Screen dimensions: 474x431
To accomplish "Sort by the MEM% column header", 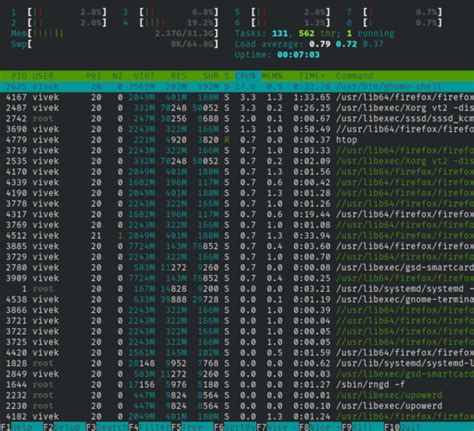I will 272,76.
